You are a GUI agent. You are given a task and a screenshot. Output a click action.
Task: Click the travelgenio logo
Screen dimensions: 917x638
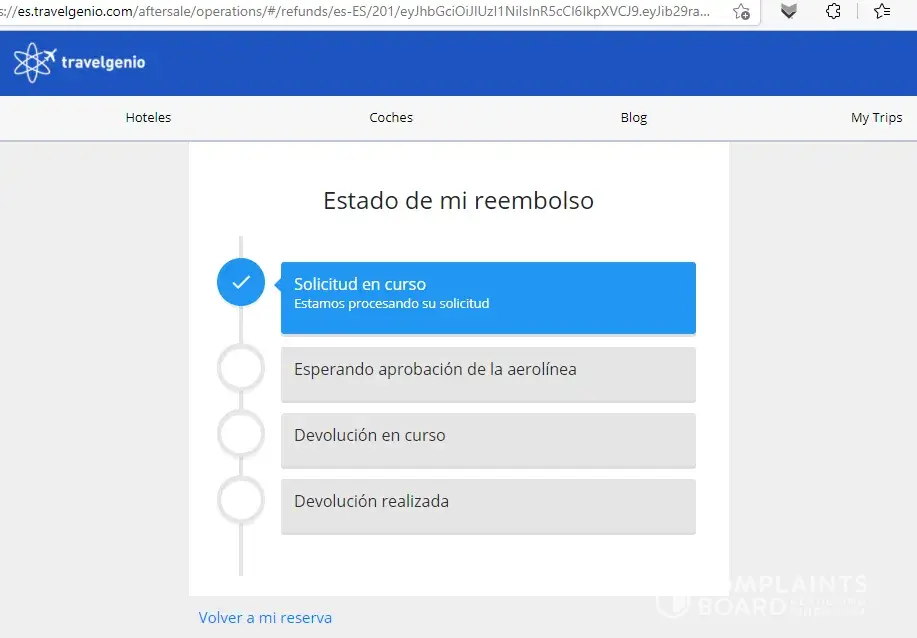coord(80,62)
